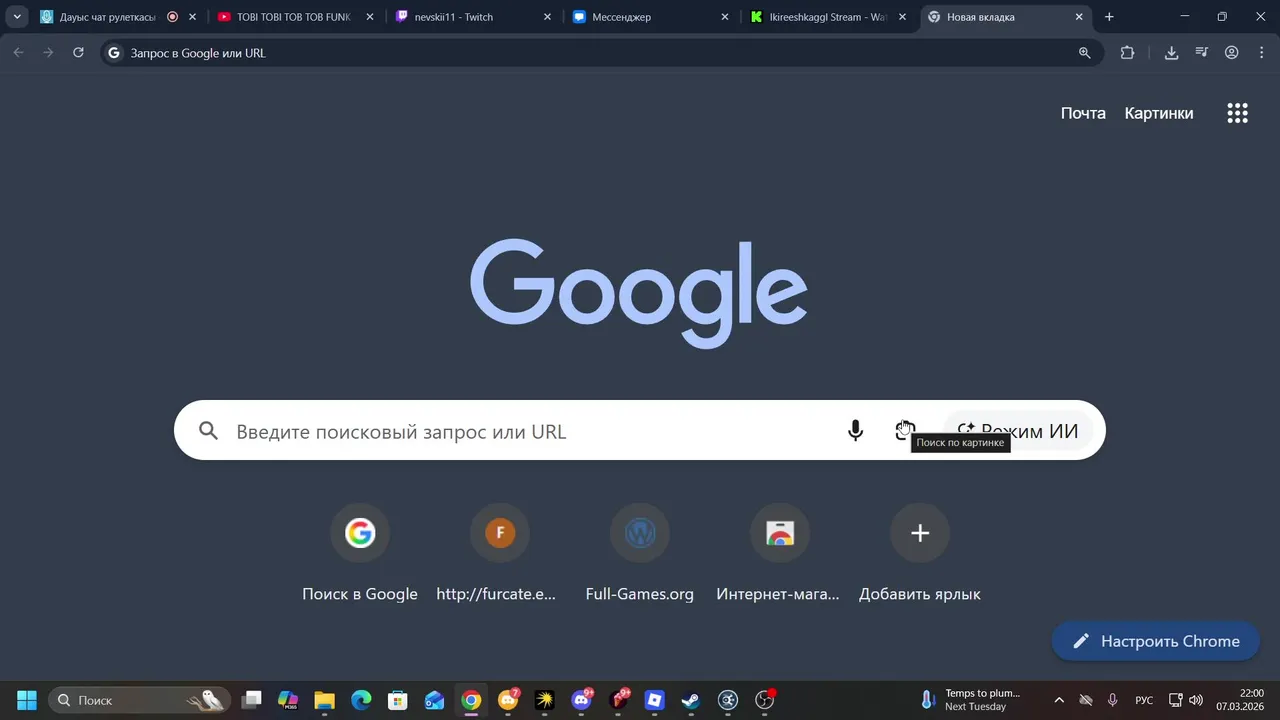Start voice search with the microphone icon
Screen dimensions: 1280x720
855,431
